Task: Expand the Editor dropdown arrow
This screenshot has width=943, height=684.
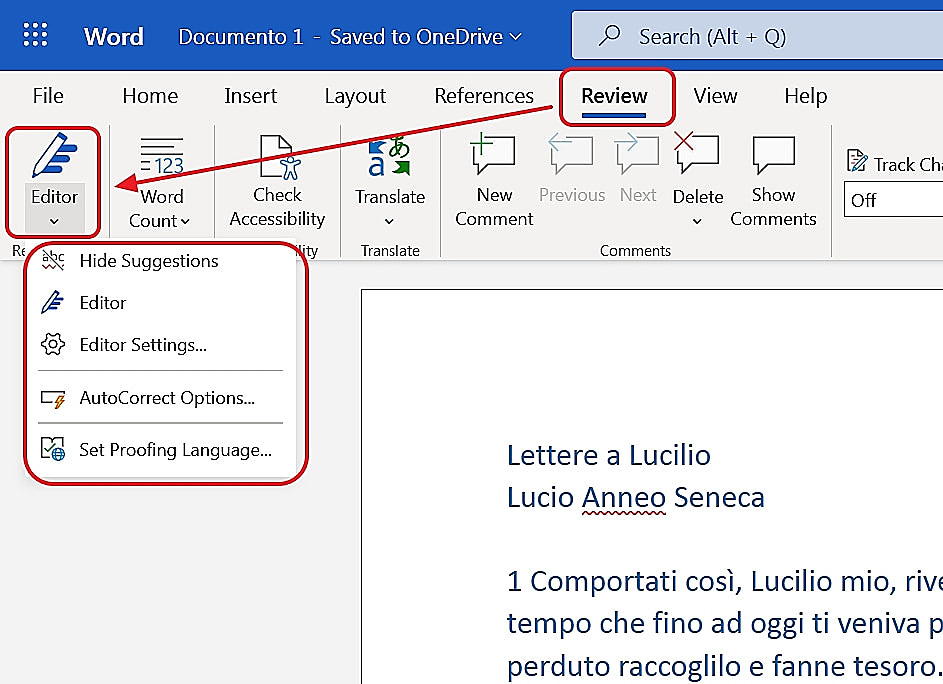Action: click(x=54, y=221)
